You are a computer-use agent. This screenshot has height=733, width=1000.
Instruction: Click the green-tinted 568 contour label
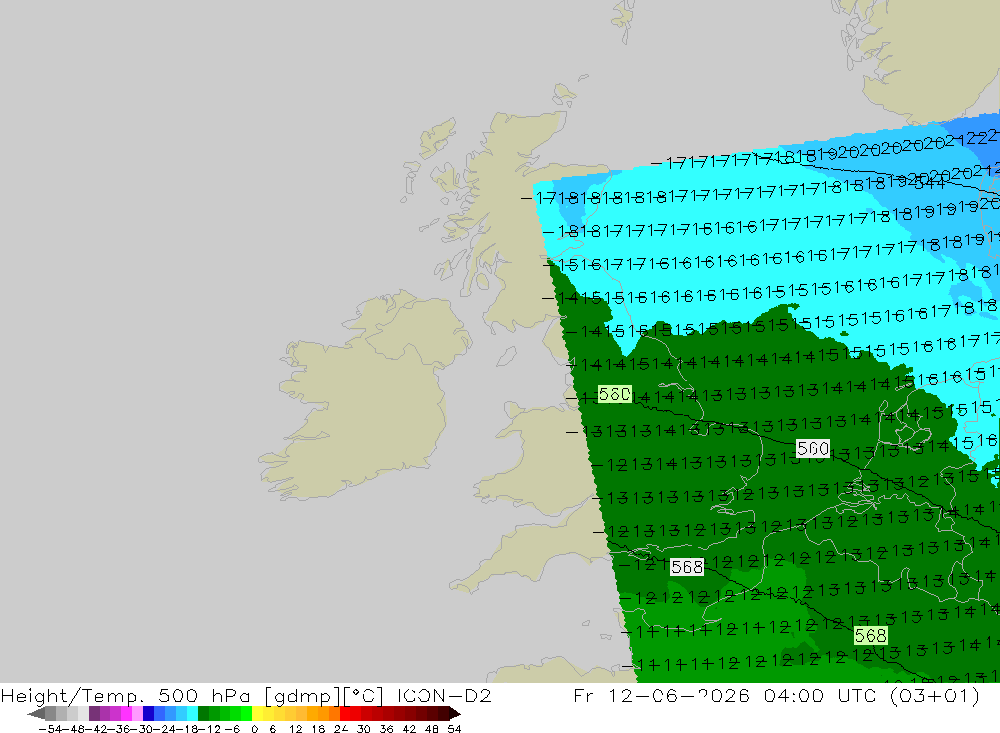(x=871, y=635)
